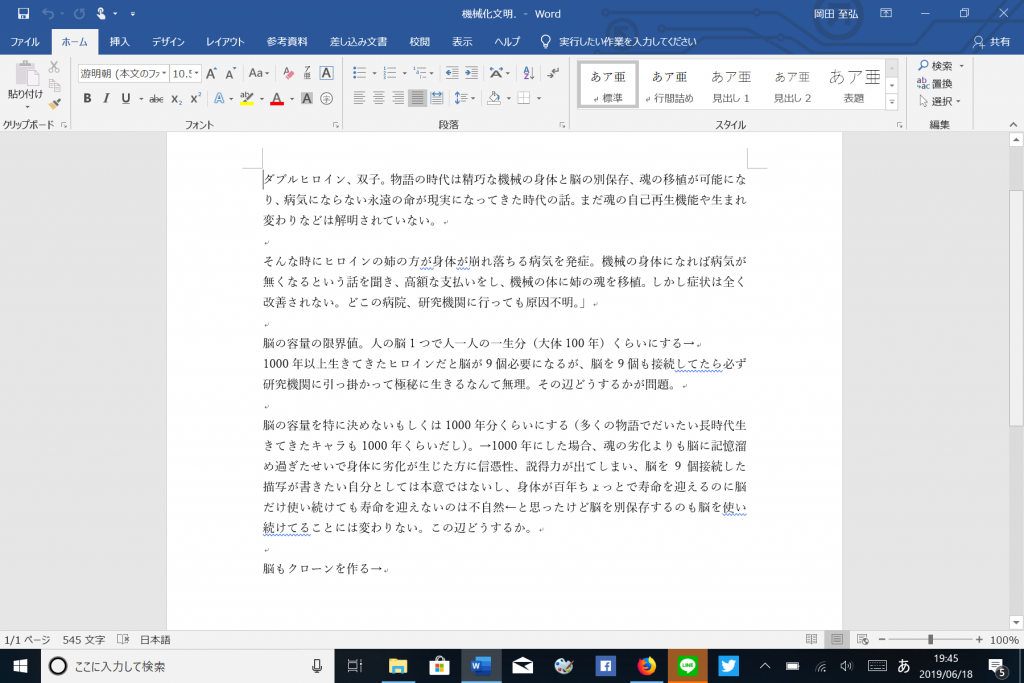Align paragraph text to the left
The image size is (1024, 683).
[359, 99]
